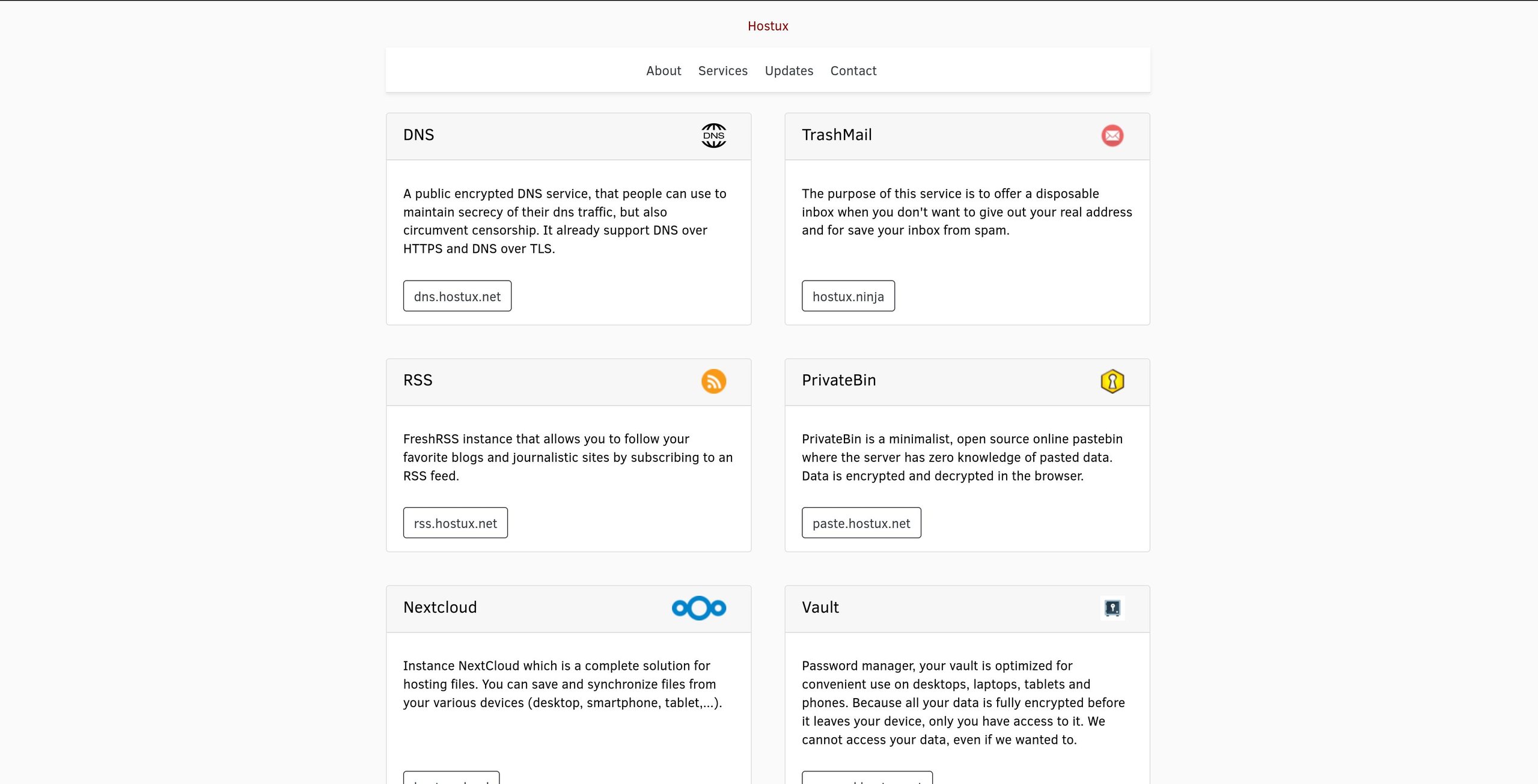Viewport: 1538px width, 784px height.
Task: Open dns.hostux.net button
Action: 457,296
